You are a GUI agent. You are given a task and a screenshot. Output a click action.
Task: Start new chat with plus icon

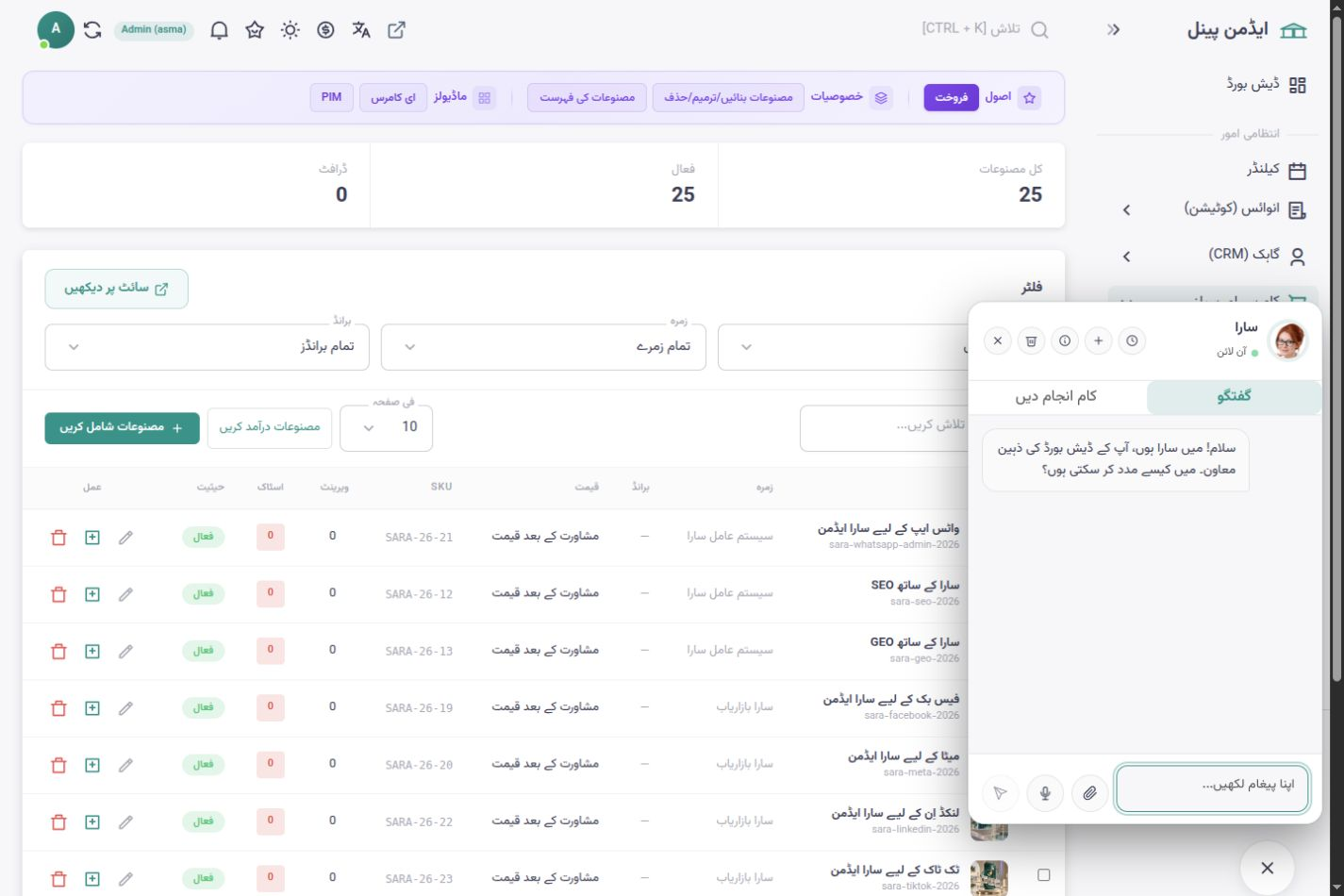tap(1098, 340)
